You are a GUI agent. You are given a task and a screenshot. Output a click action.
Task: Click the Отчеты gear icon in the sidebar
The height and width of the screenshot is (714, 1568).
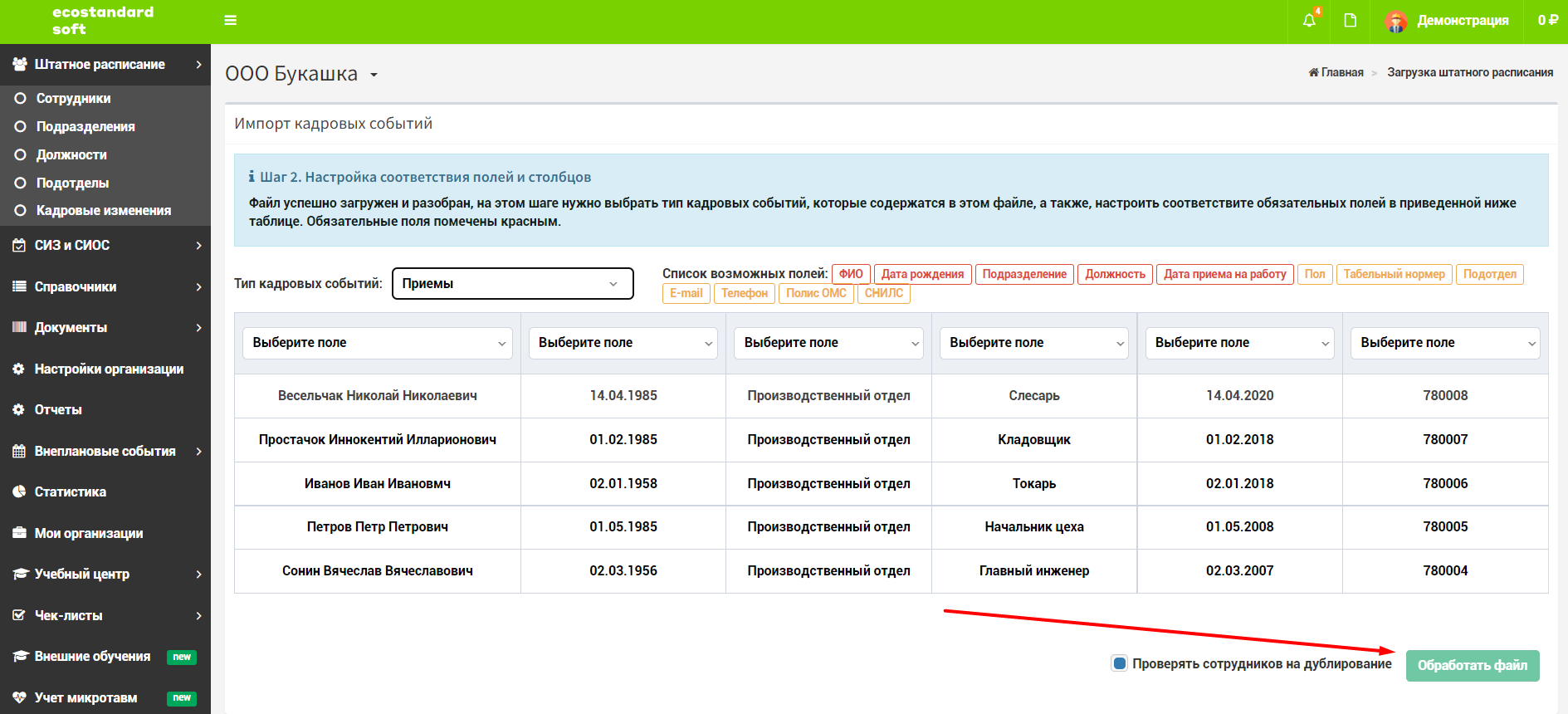(19, 409)
